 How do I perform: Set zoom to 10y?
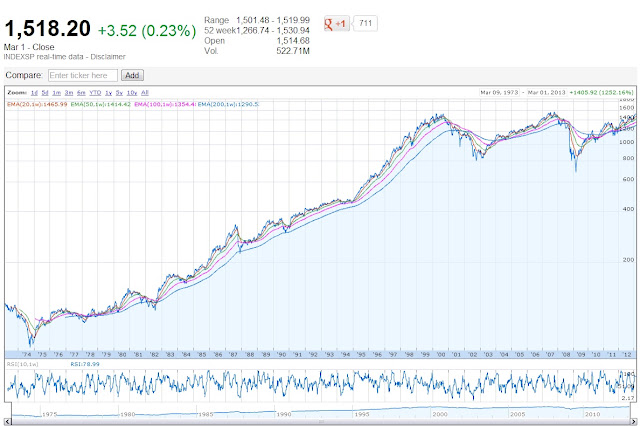click(132, 93)
